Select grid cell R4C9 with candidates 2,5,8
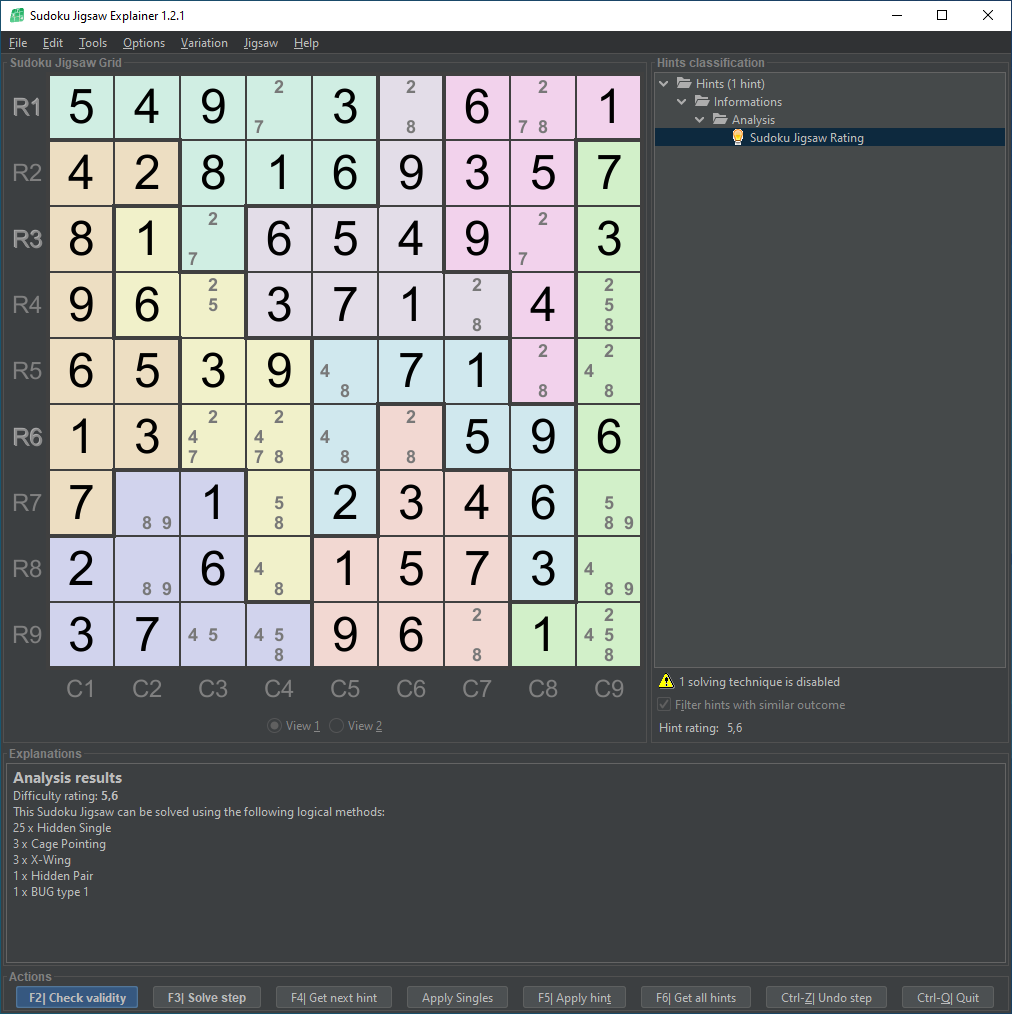This screenshot has height=1014, width=1012. click(608, 305)
